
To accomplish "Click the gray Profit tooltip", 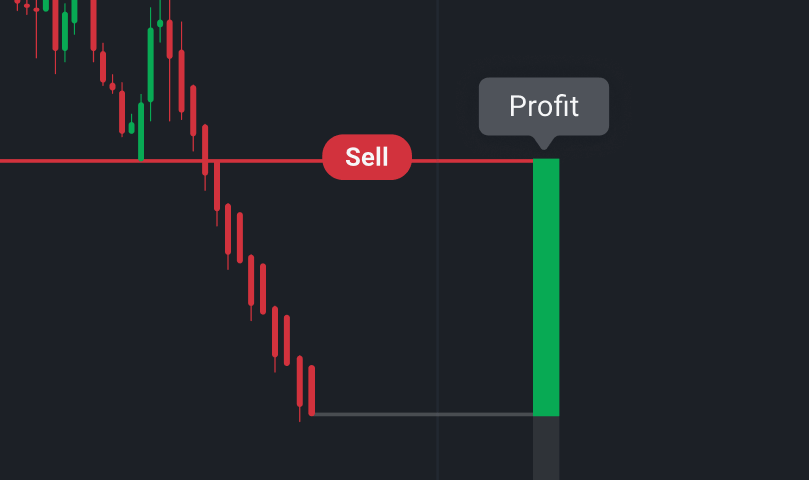I will click(543, 106).
